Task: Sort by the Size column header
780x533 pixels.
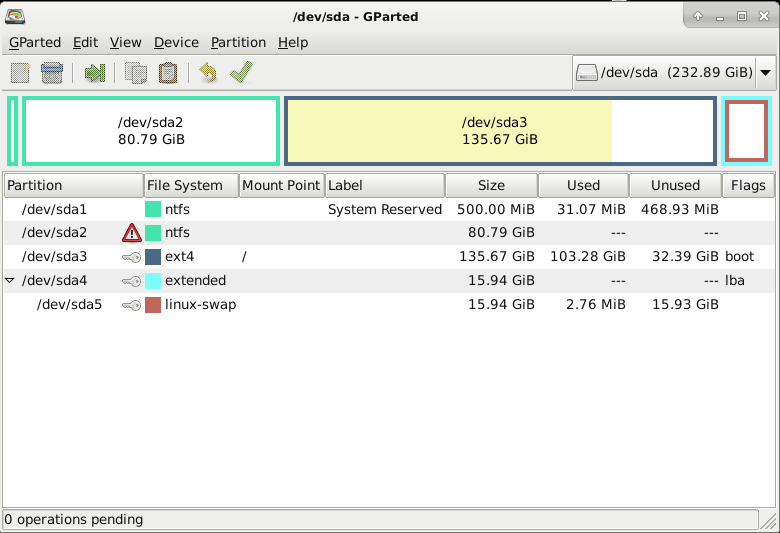Action: (x=491, y=186)
